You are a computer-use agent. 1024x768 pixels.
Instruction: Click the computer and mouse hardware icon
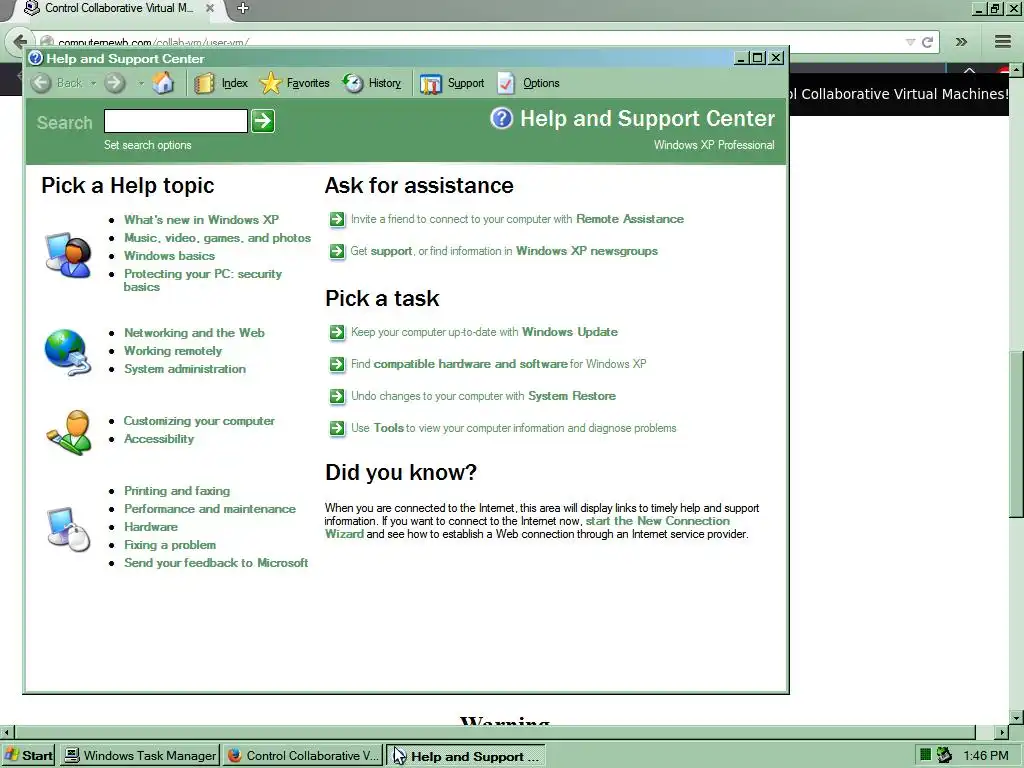click(x=69, y=529)
